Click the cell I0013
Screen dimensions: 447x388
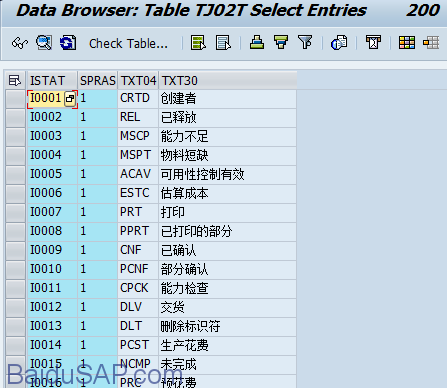pos(52,327)
